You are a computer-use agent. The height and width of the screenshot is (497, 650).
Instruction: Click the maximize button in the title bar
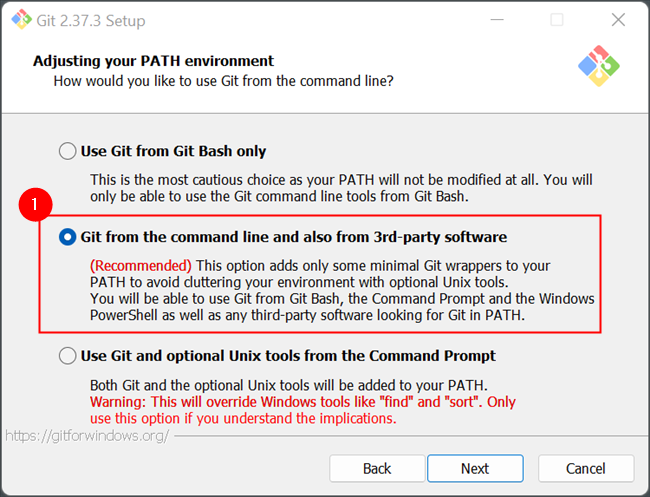[557, 20]
